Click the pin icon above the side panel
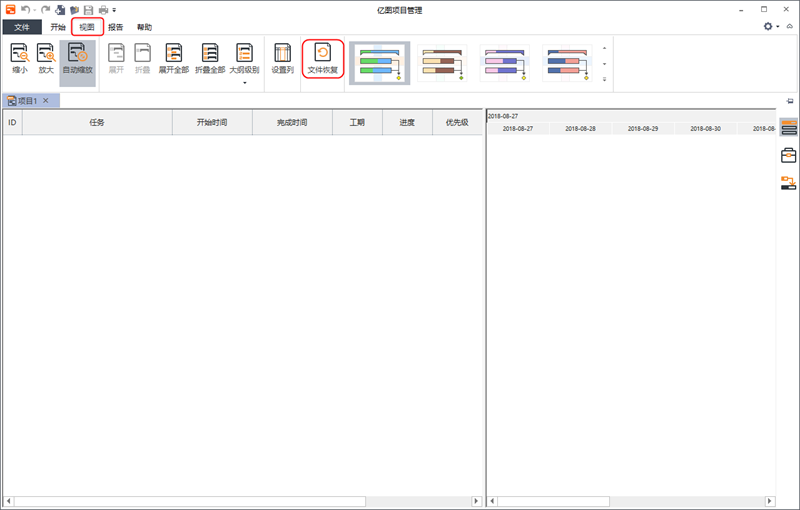Image resolution: width=800 pixels, height=510 pixels. point(790,101)
